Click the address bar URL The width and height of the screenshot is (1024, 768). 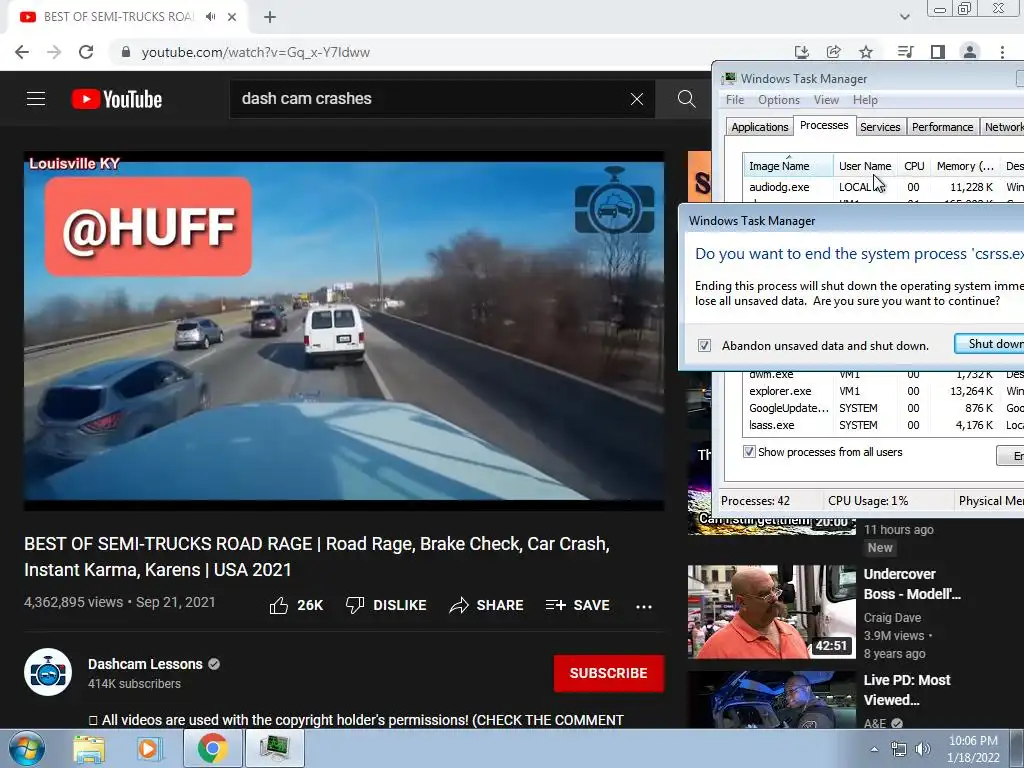click(x=255, y=52)
